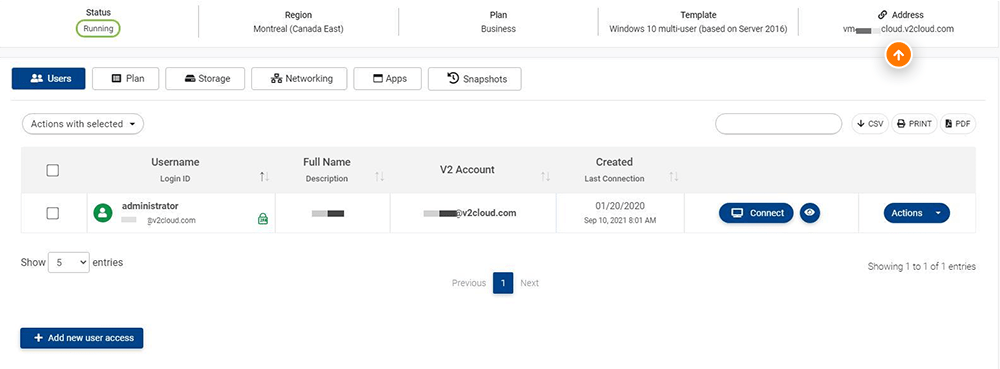Viewport: 1000px width, 369px height.
Task: Open the Users tab
Action: (48, 78)
